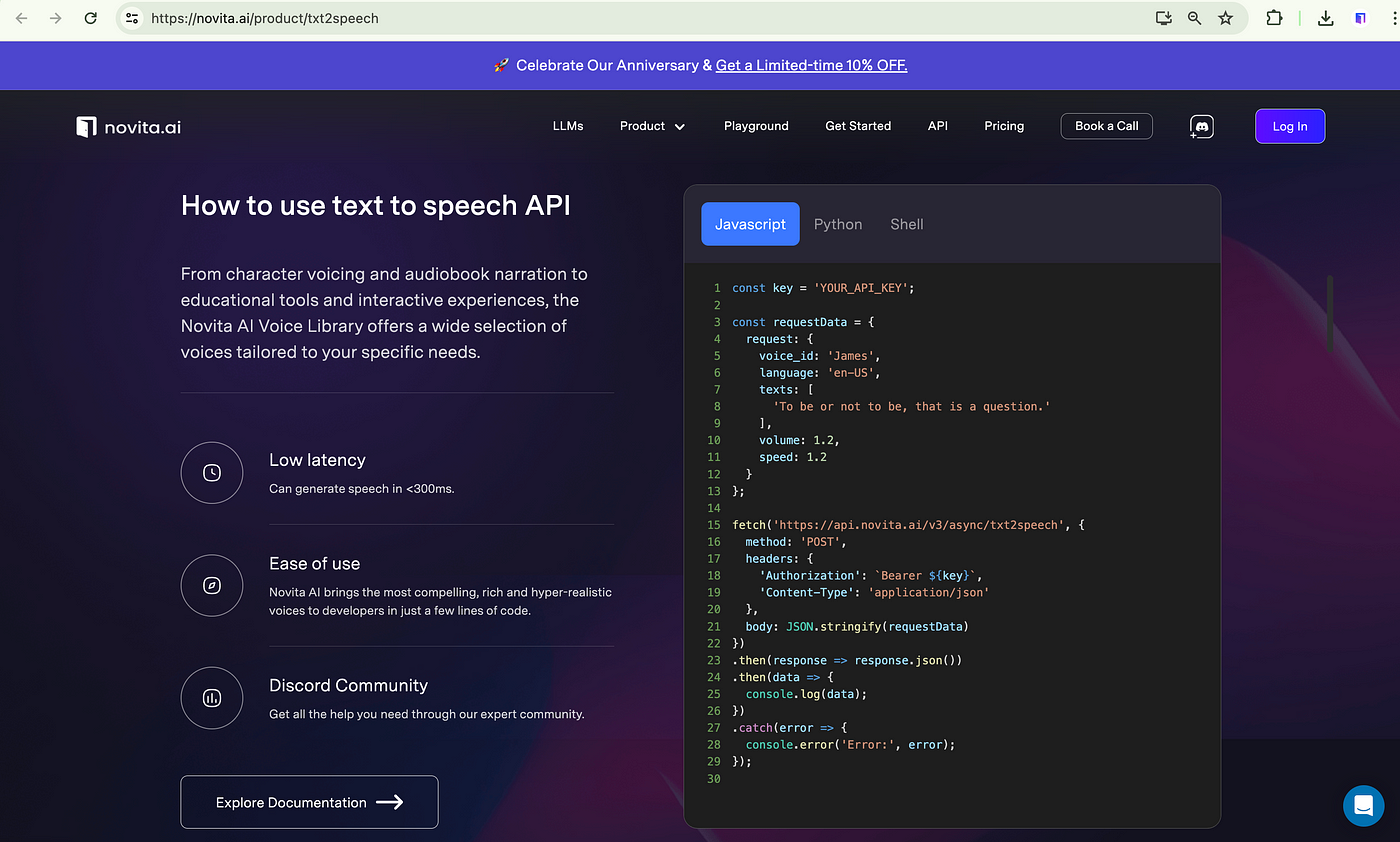Open the Playground menu item
Viewport: 1400px width, 842px height.
[x=756, y=126]
